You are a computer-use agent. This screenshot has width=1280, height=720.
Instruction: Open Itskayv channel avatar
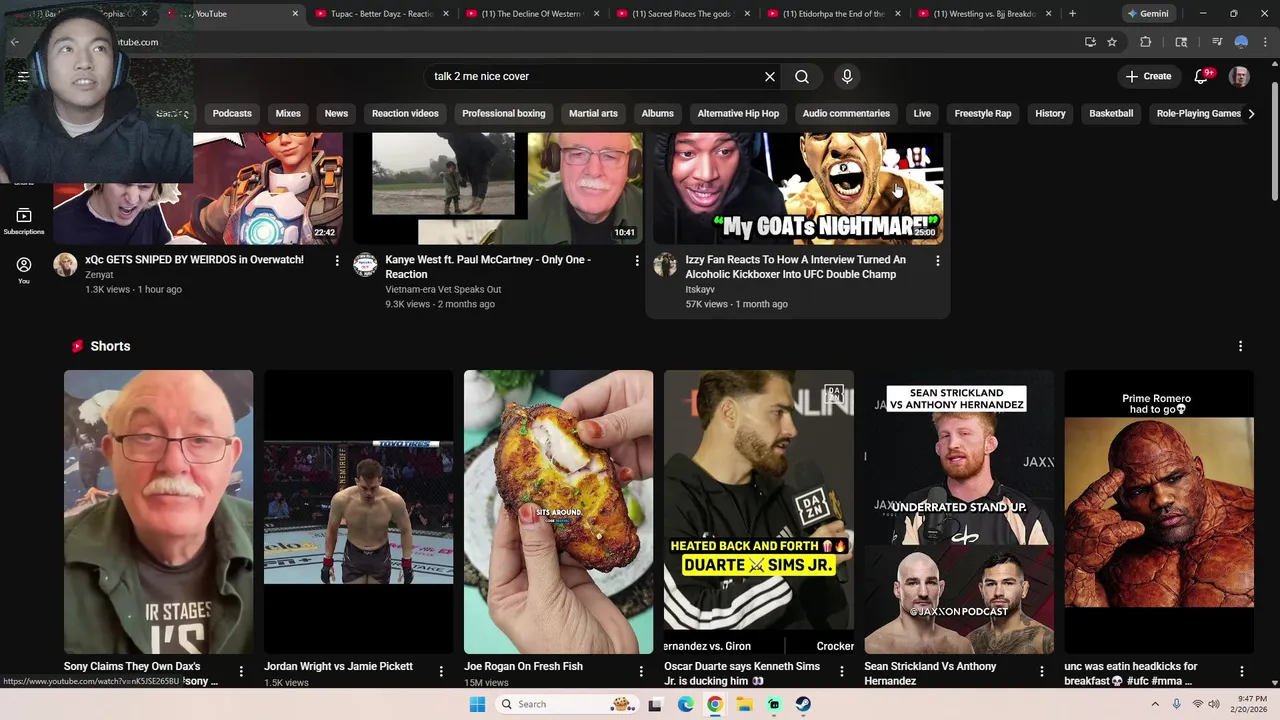[665, 264]
